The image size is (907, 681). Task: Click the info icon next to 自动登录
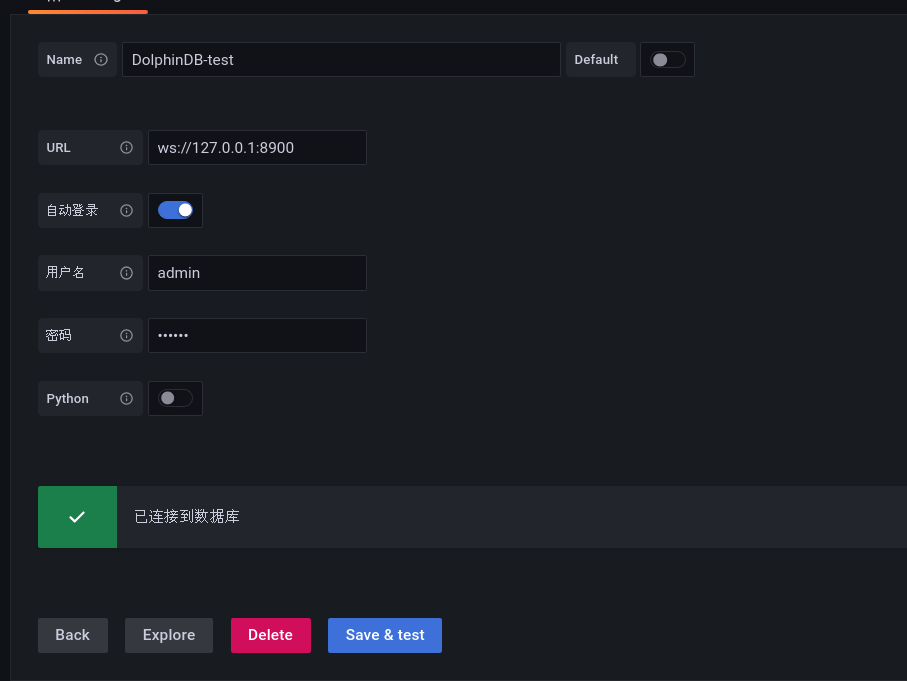pyautogui.click(x=126, y=211)
